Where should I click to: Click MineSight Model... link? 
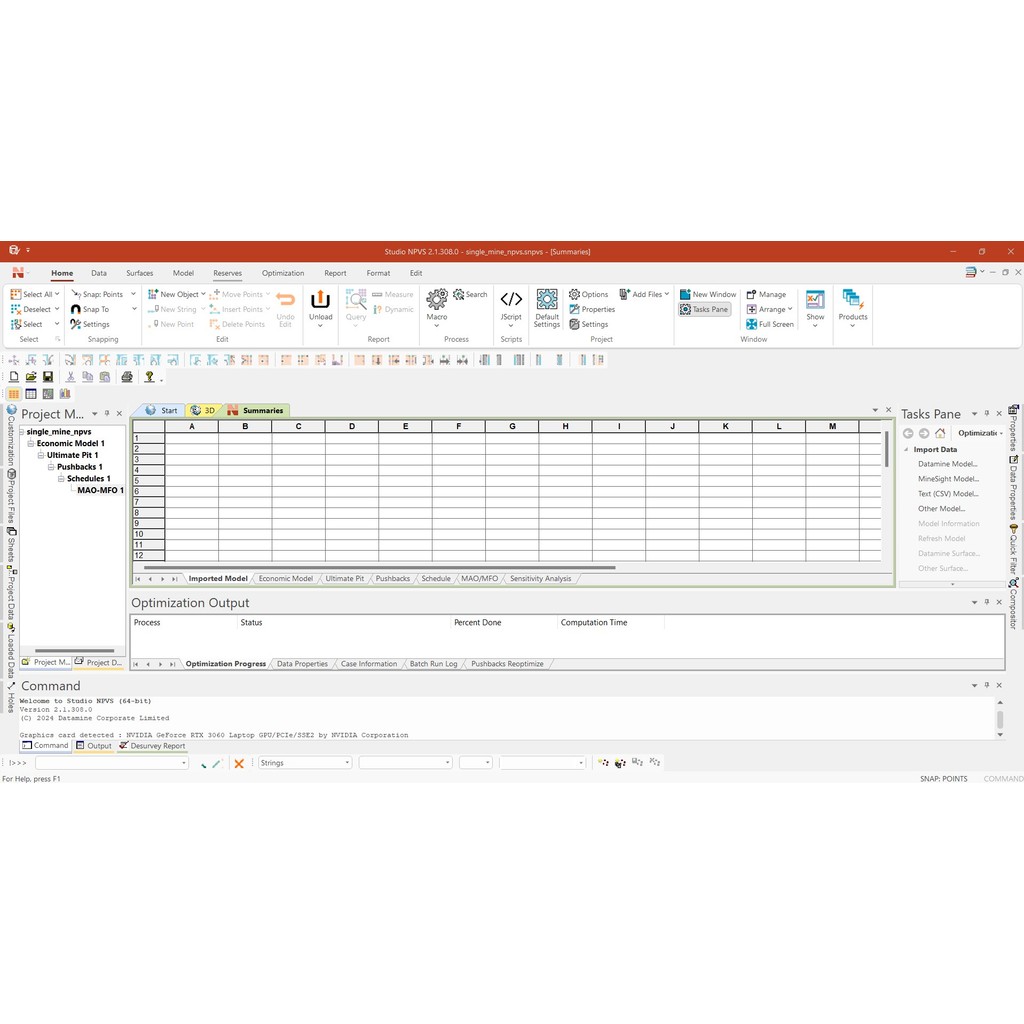[948, 479]
